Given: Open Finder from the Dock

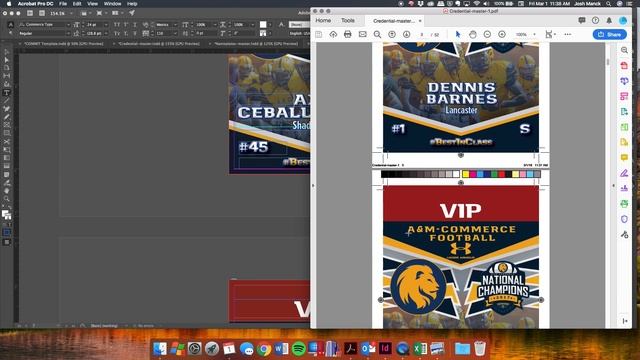Looking at the screenshot, I should (x=160, y=349).
